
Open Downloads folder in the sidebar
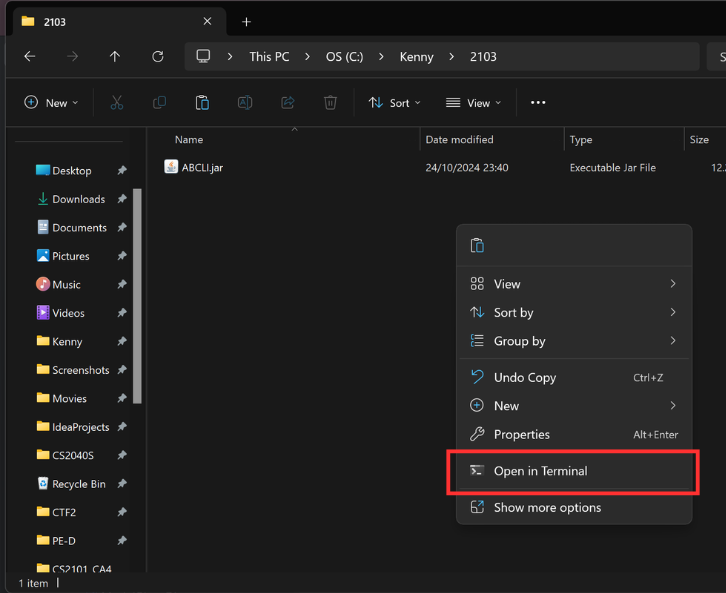78,199
